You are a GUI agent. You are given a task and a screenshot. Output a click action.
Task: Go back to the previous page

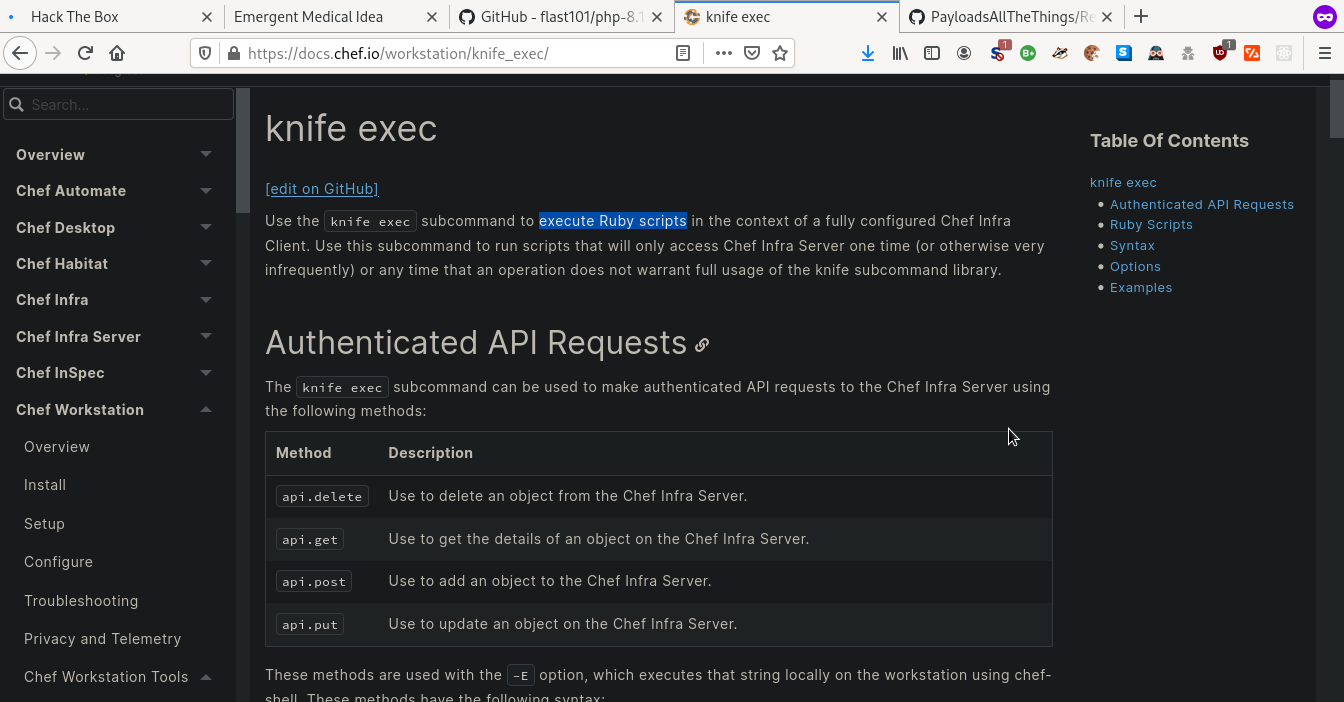20,53
